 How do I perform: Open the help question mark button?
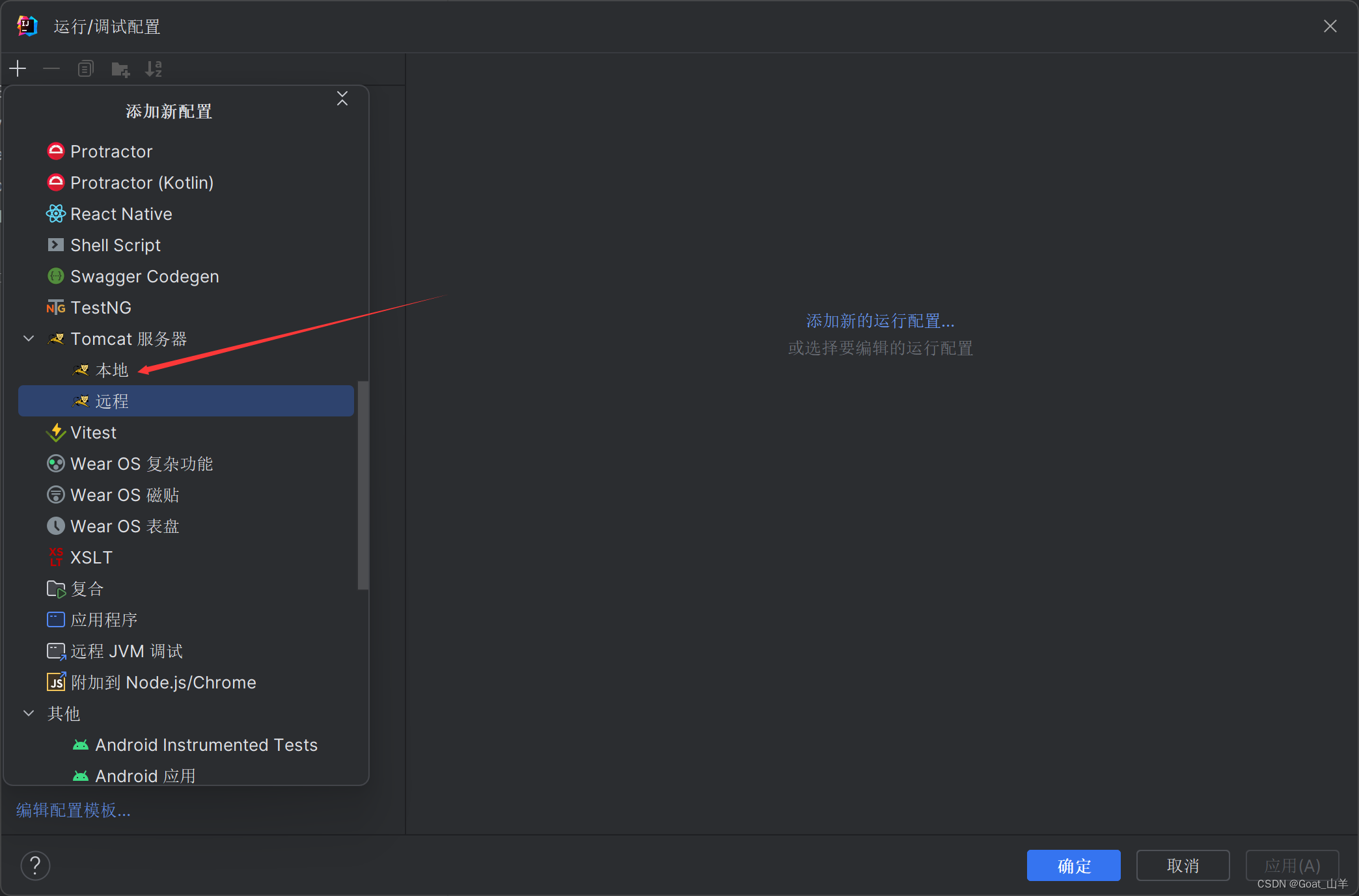[x=35, y=865]
